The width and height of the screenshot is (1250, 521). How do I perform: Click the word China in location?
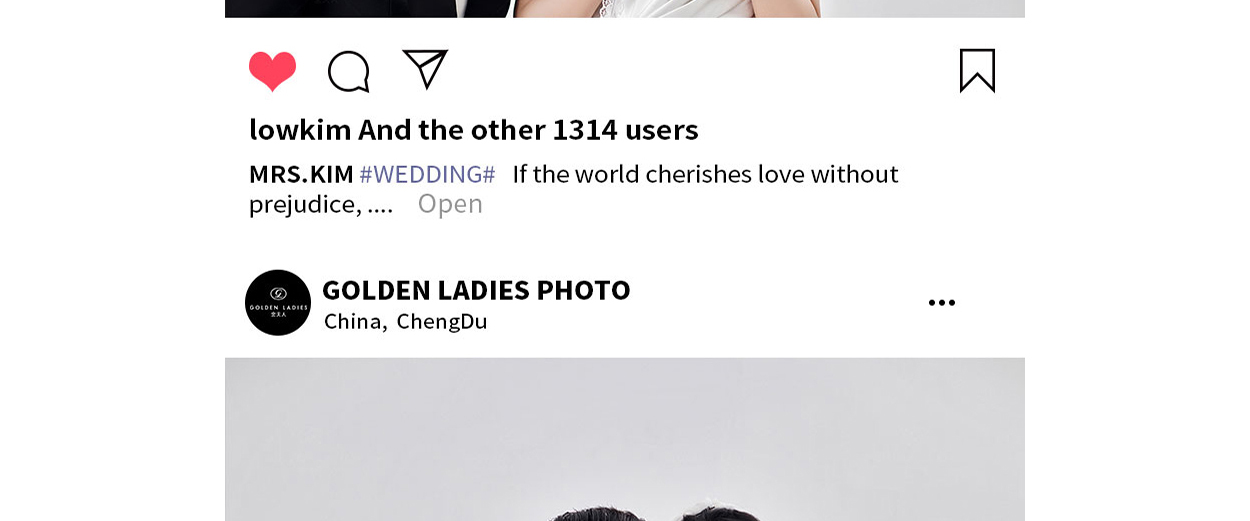(x=354, y=322)
